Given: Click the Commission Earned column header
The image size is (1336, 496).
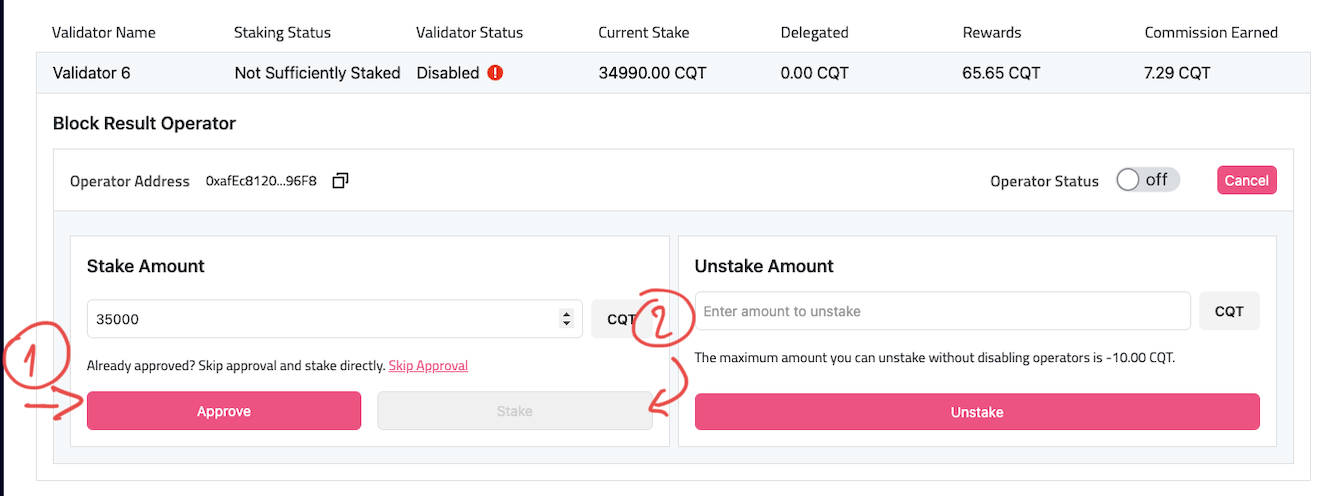Looking at the screenshot, I should point(1211,32).
